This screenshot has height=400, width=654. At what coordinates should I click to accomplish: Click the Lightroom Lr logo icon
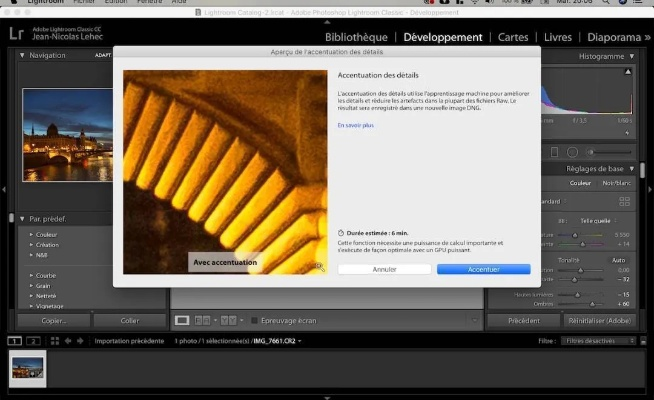[15, 35]
